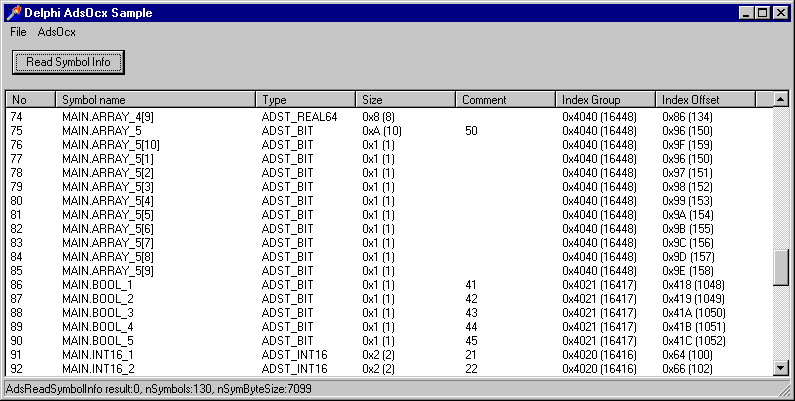Select row MAIN.BOOL_5
Image resolution: width=795 pixels, height=401 pixels.
pos(389,341)
